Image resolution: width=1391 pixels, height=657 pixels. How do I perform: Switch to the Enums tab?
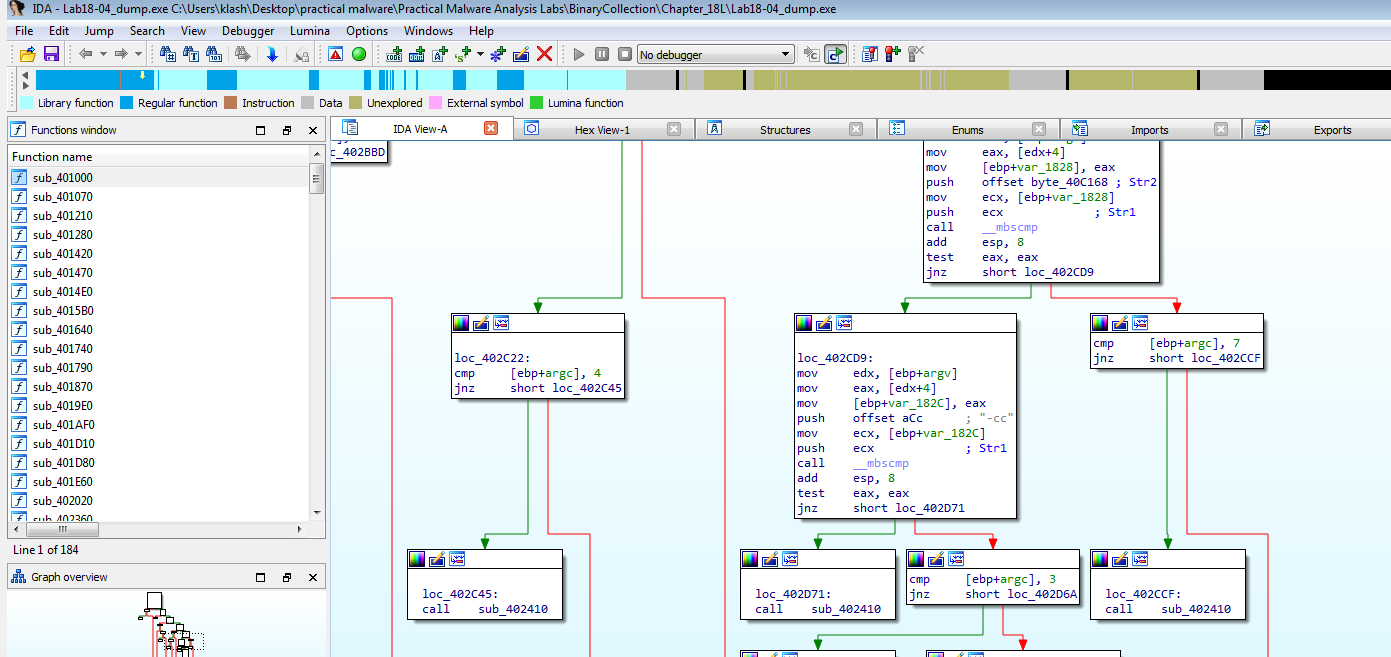tap(967, 130)
